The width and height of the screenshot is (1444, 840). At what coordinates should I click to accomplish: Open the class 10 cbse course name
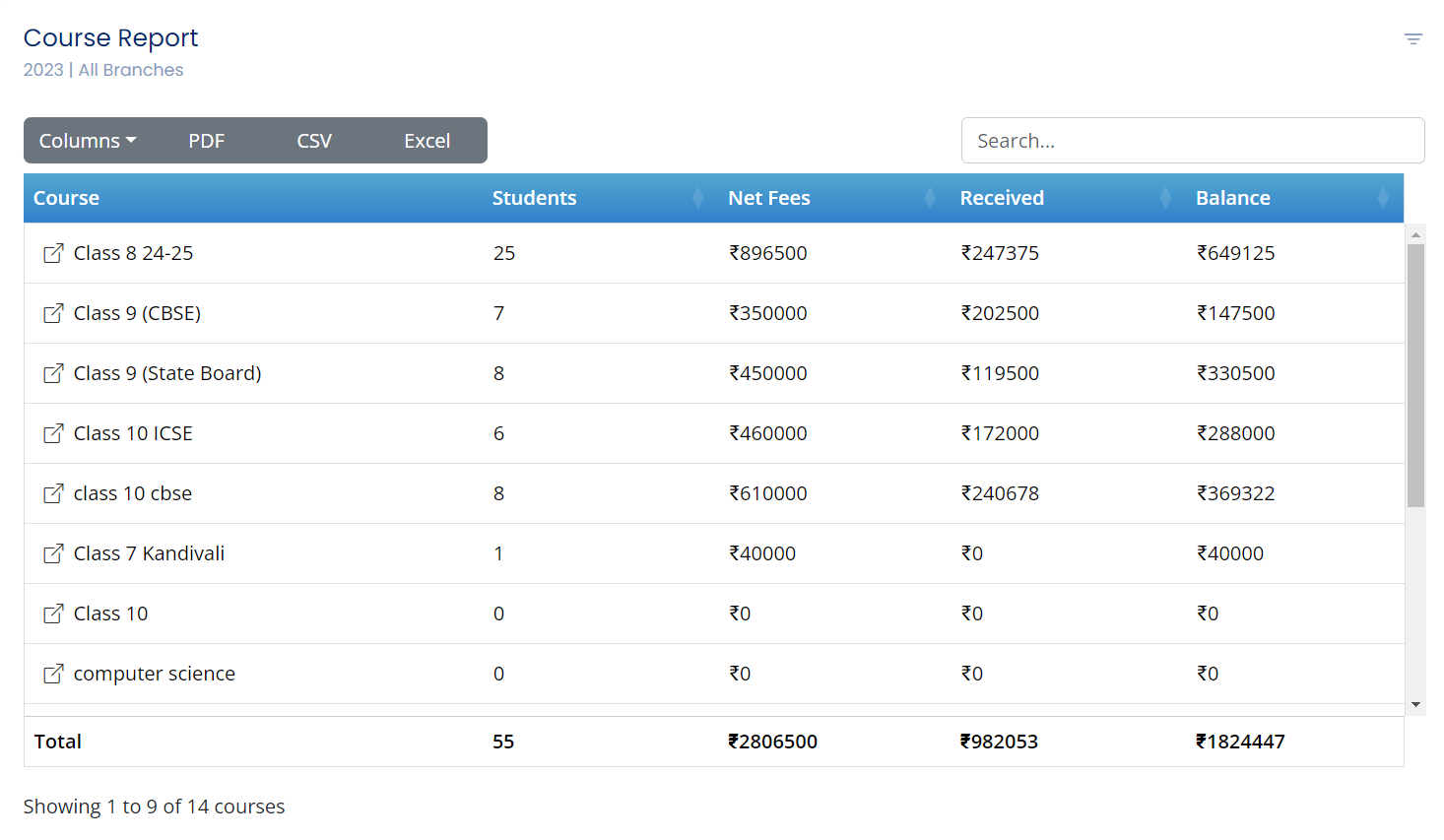tap(133, 493)
